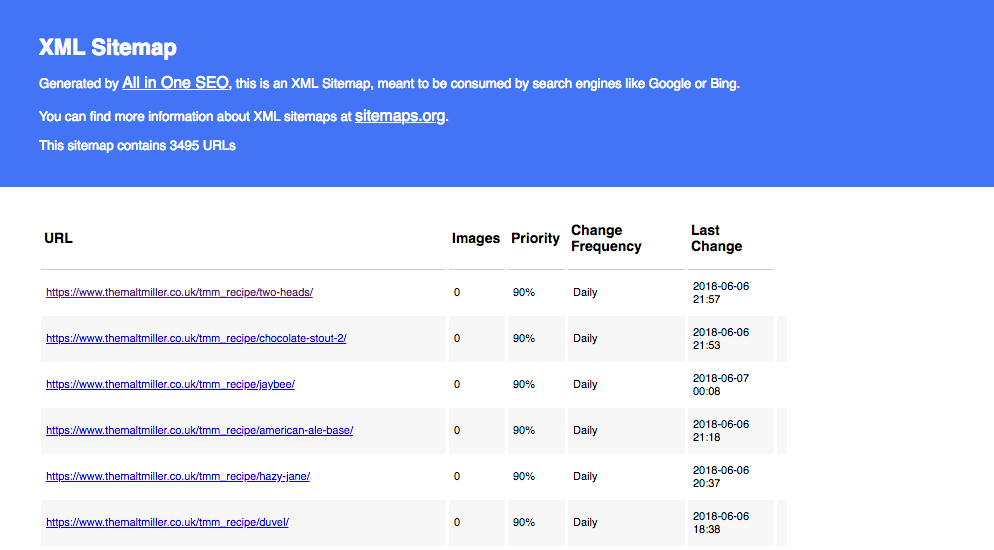Select the Change Frequency column header
This screenshot has height=550, width=994.
[606, 239]
